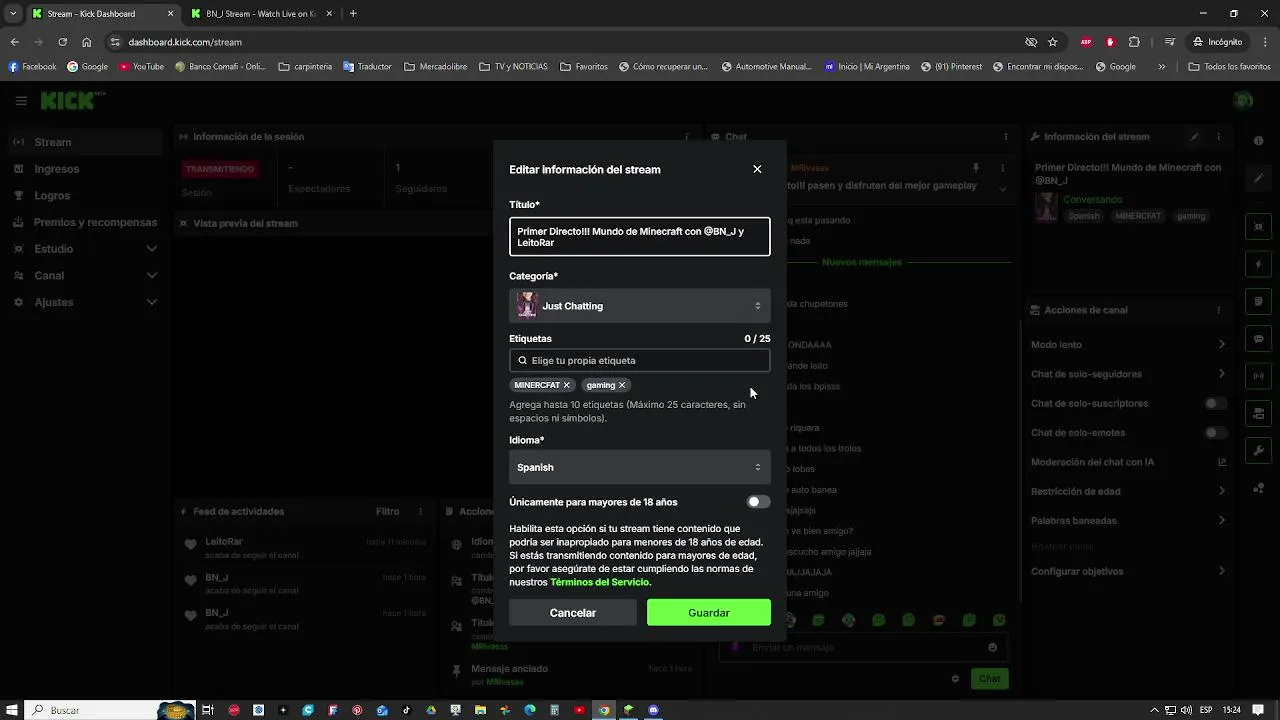Expand the Canal sidebar section
Image resolution: width=1280 pixels, height=720 pixels.
click(85, 275)
